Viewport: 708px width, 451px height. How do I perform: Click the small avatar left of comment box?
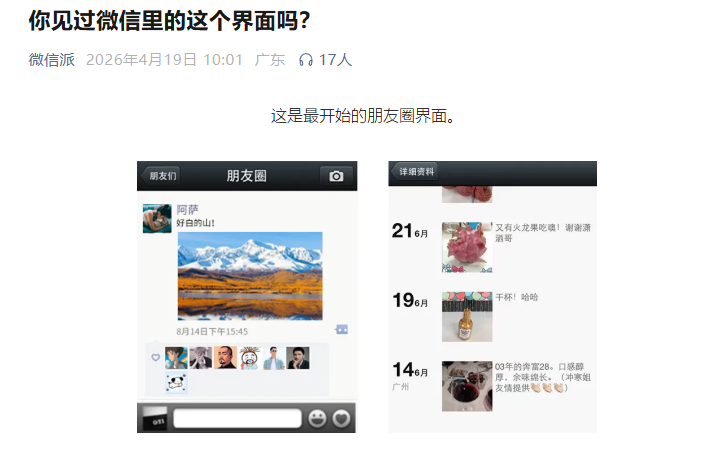(x=155, y=418)
